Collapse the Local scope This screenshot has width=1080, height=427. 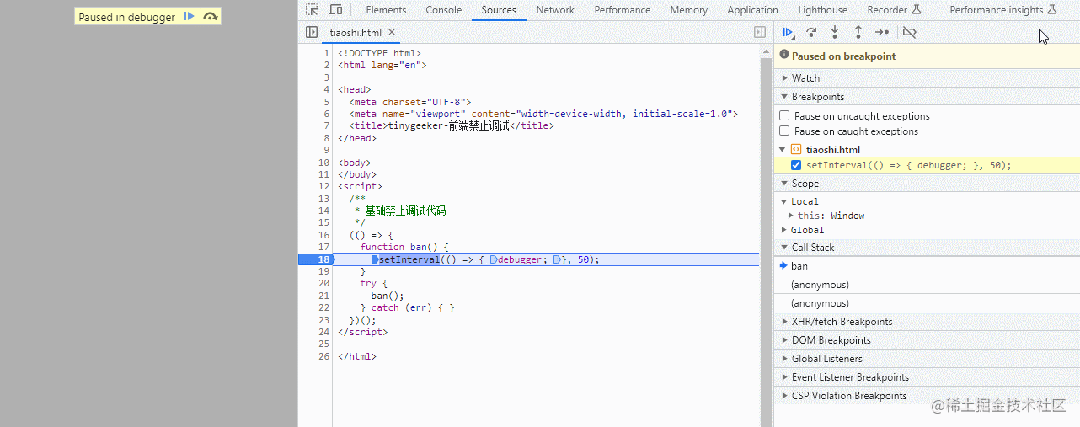(x=784, y=202)
